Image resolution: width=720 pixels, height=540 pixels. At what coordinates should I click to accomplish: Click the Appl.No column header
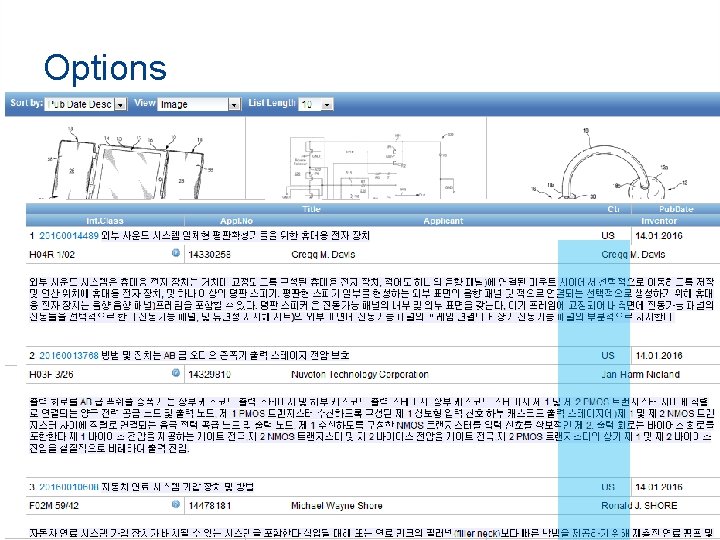[x=236, y=221]
